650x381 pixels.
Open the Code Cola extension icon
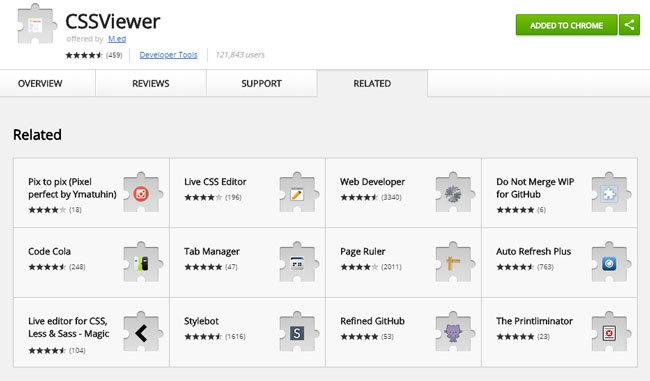coord(142,262)
